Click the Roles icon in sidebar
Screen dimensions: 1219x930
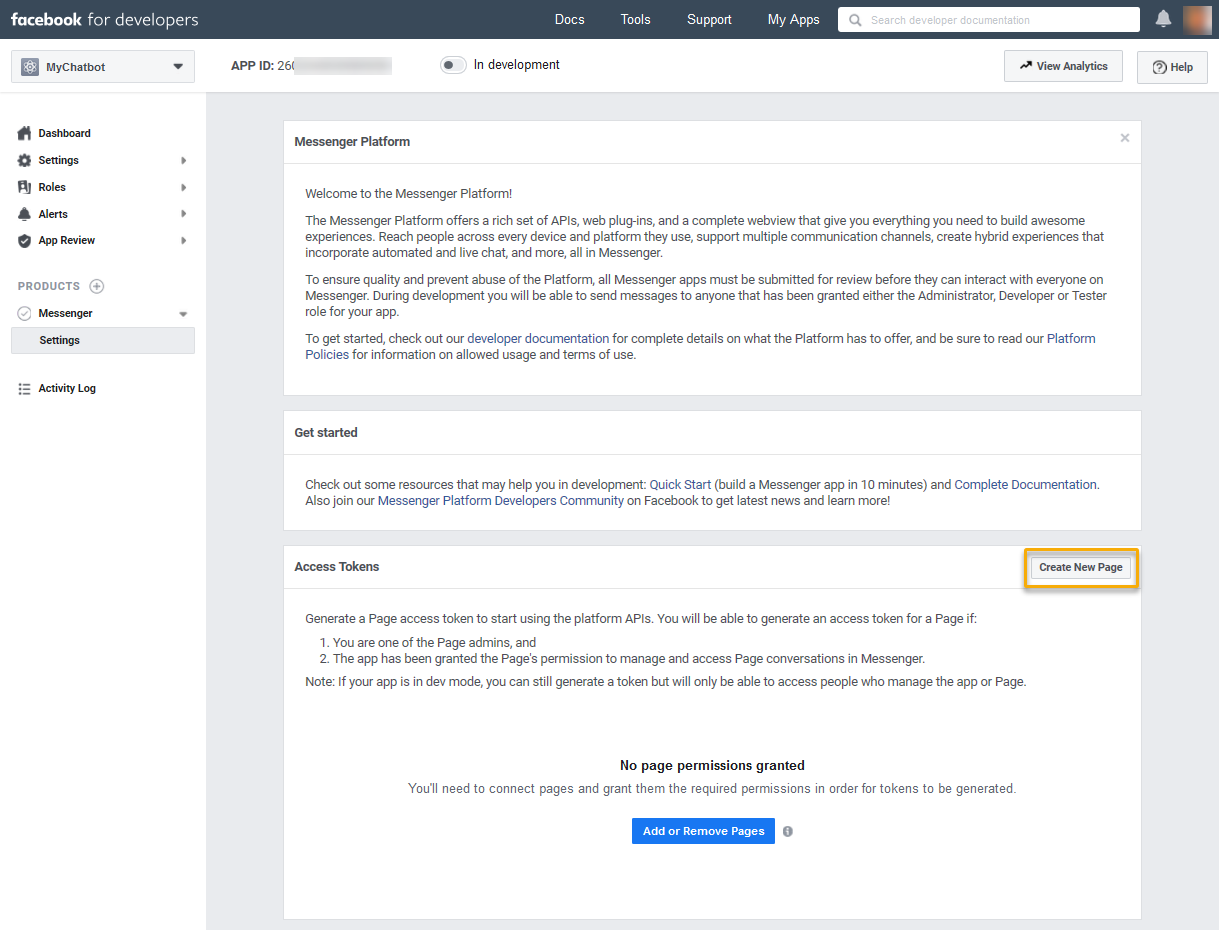[x=25, y=187]
